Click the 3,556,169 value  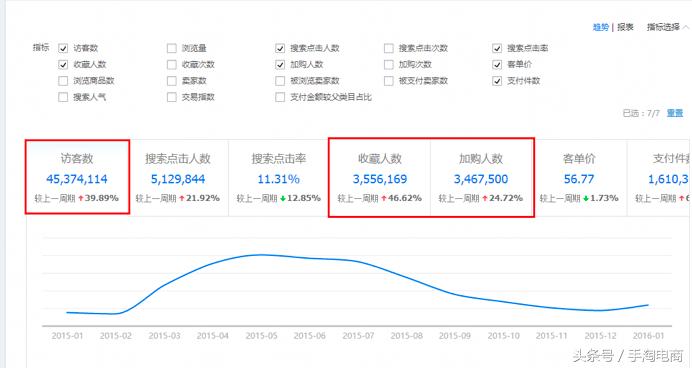click(380, 179)
